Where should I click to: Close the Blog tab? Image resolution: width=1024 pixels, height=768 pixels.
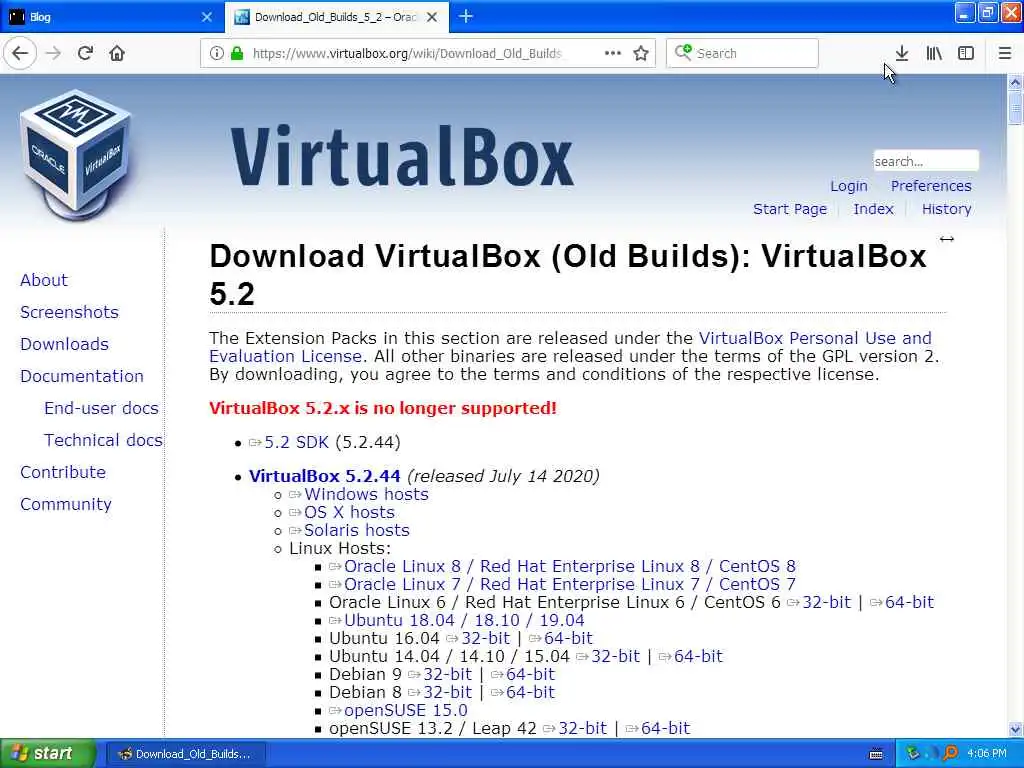tap(207, 17)
